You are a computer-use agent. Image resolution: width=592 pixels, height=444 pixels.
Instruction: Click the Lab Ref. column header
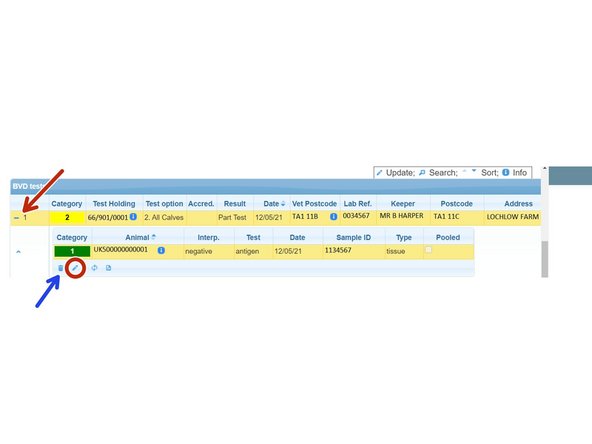(358, 204)
